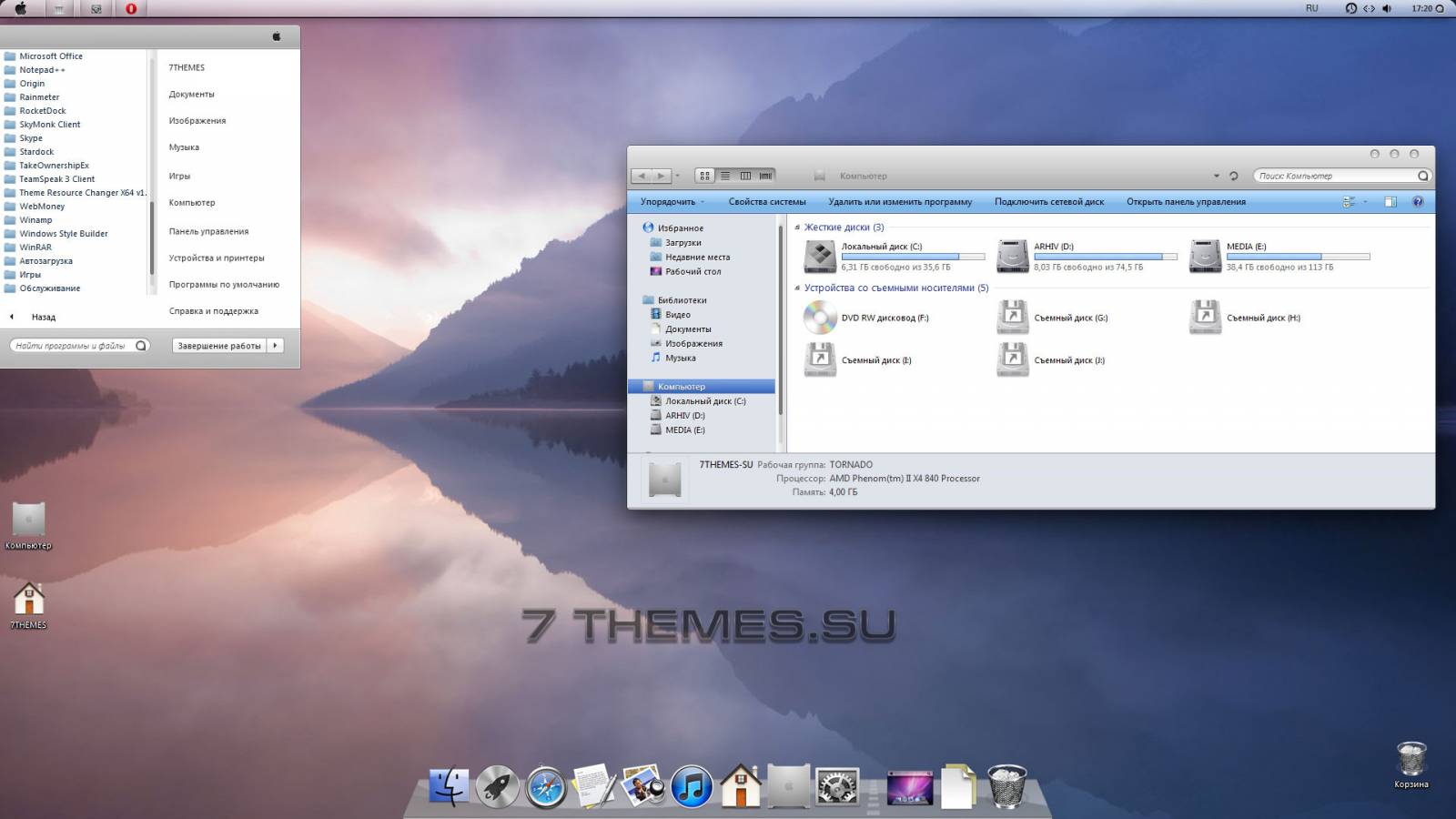Open System Preferences gear dock icon
Screen dimensions: 1456x819
coord(837,786)
